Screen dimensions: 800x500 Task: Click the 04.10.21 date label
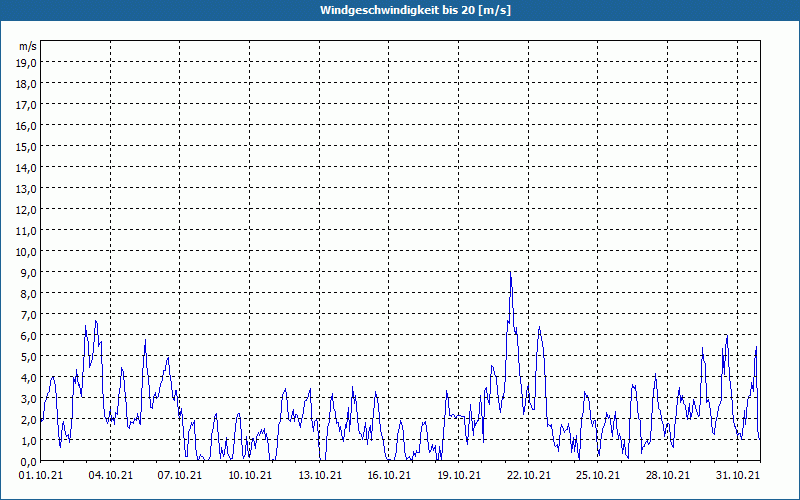111,475
